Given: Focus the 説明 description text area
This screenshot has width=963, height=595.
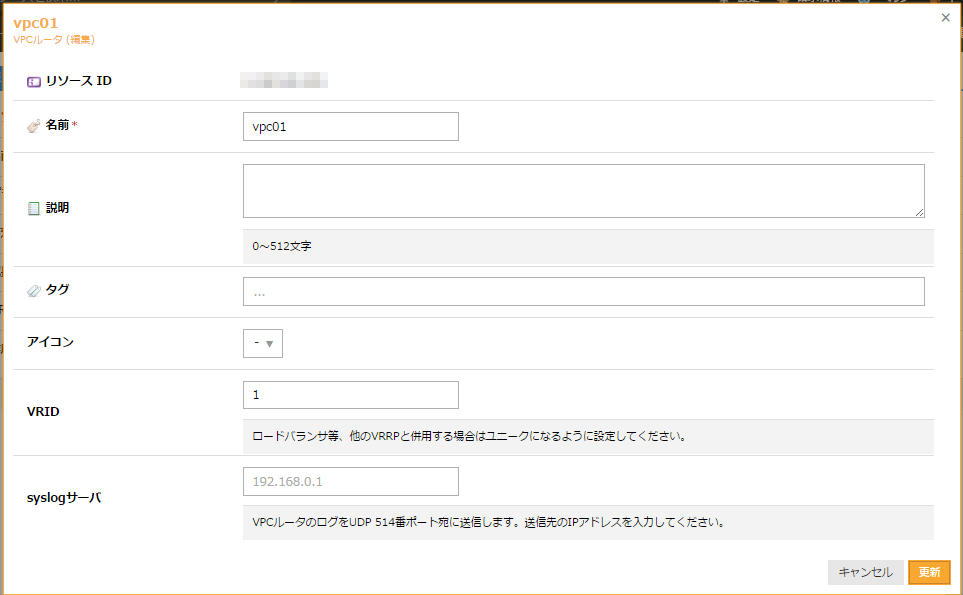Looking at the screenshot, I should point(583,191).
